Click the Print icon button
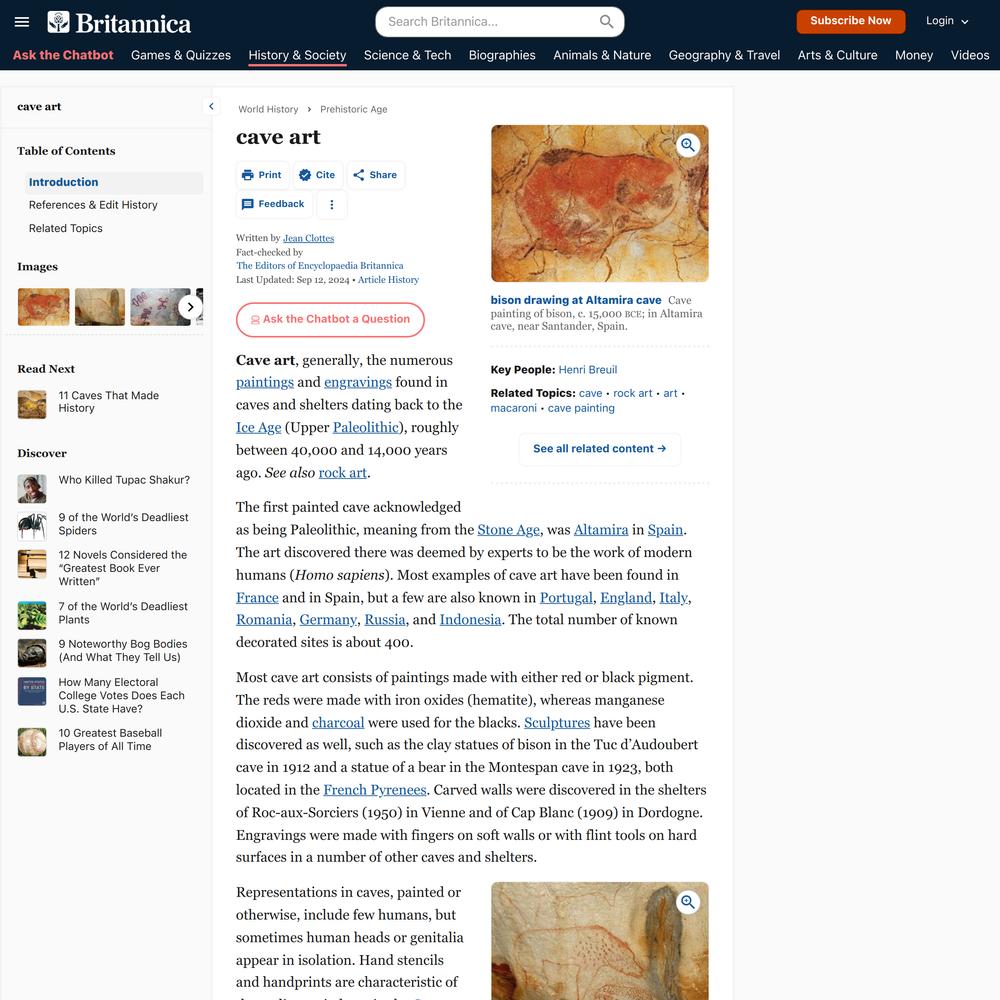This screenshot has width=1000, height=1000. click(247, 175)
